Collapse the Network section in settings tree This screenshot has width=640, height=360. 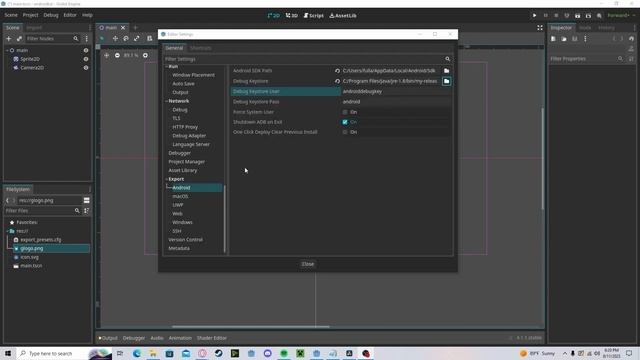(167, 101)
